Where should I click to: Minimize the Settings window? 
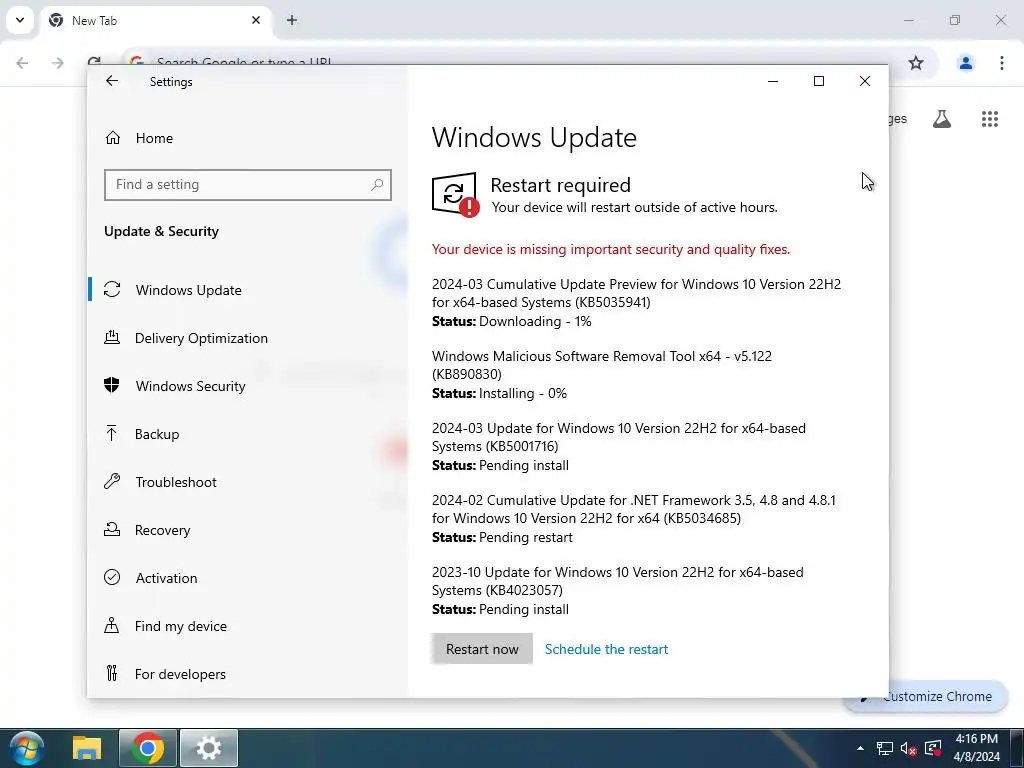pos(773,81)
